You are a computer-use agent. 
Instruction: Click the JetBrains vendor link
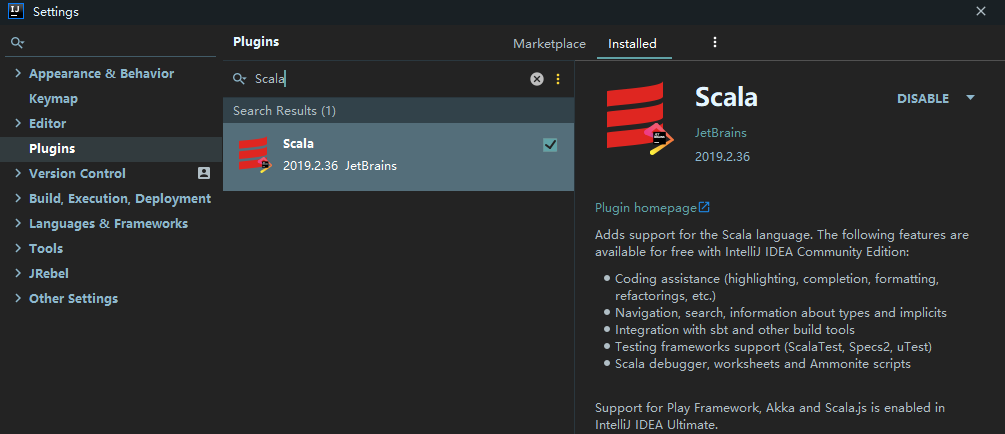point(720,133)
